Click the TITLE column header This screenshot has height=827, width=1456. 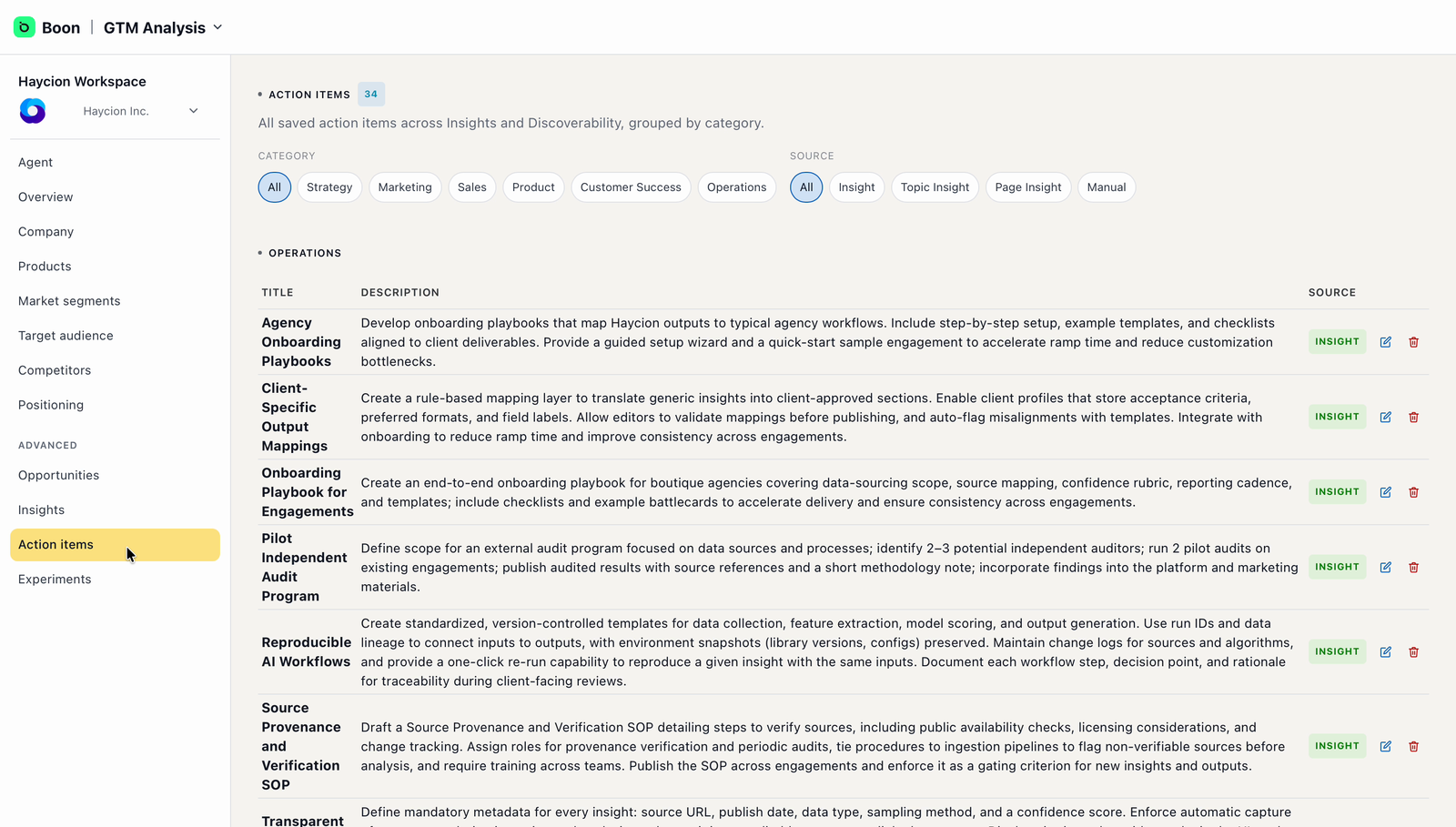[x=278, y=292]
